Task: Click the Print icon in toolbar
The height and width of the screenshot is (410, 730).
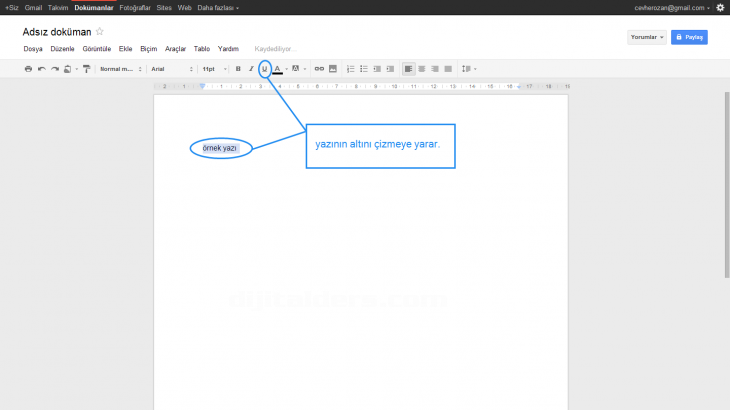Action: pyautogui.click(x=28, y=69)
